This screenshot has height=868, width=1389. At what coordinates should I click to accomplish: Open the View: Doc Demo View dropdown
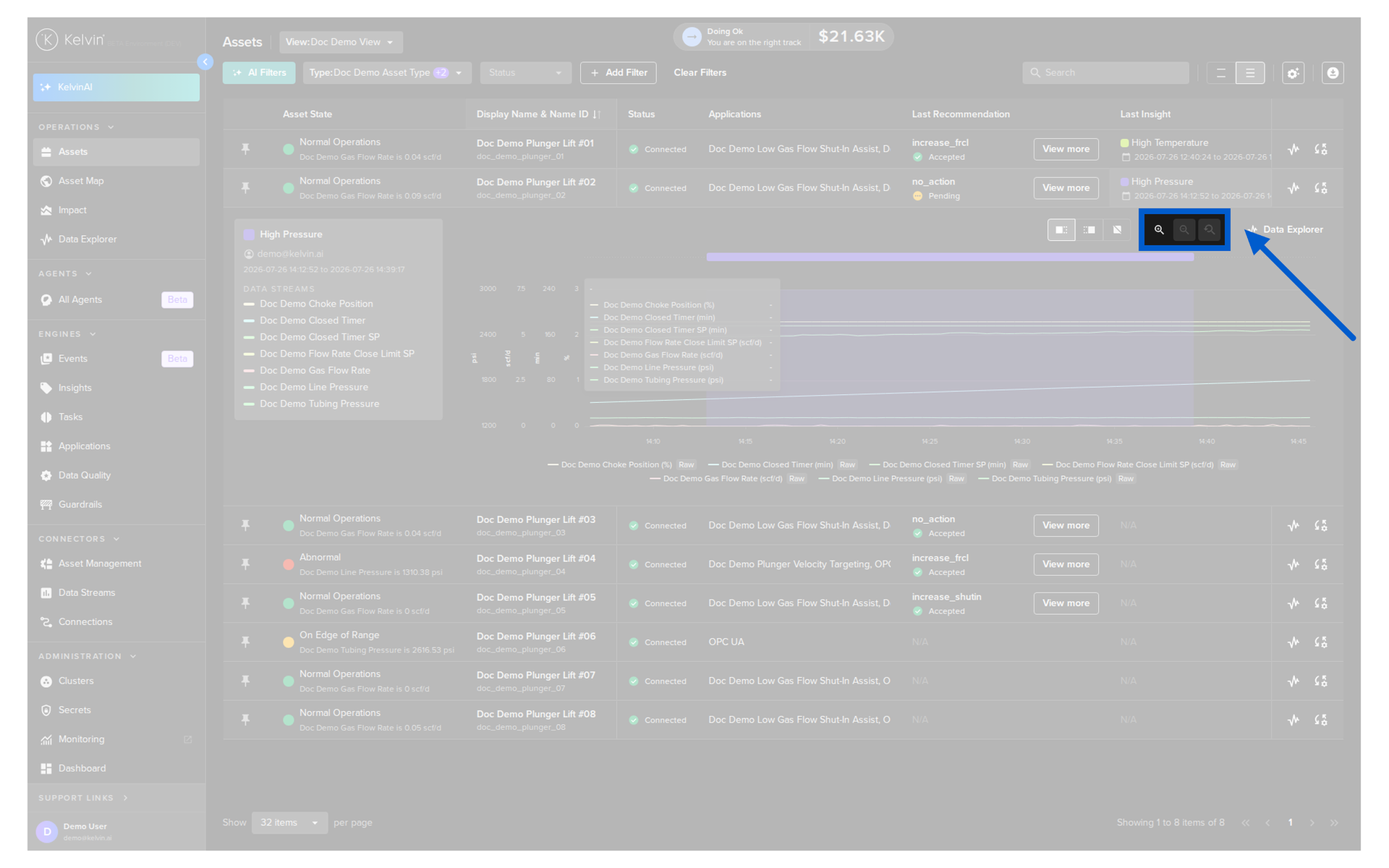341,42
